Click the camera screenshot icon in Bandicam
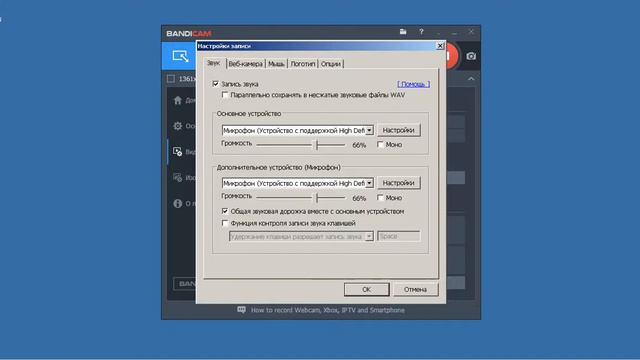640x360 pixels. tap(471, 56)
